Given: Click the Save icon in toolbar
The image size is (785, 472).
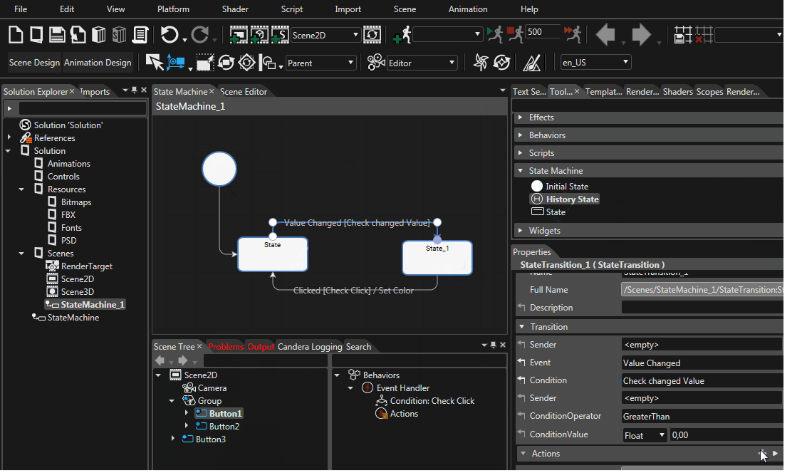Looking at the screenshot, I should (57, 35).
